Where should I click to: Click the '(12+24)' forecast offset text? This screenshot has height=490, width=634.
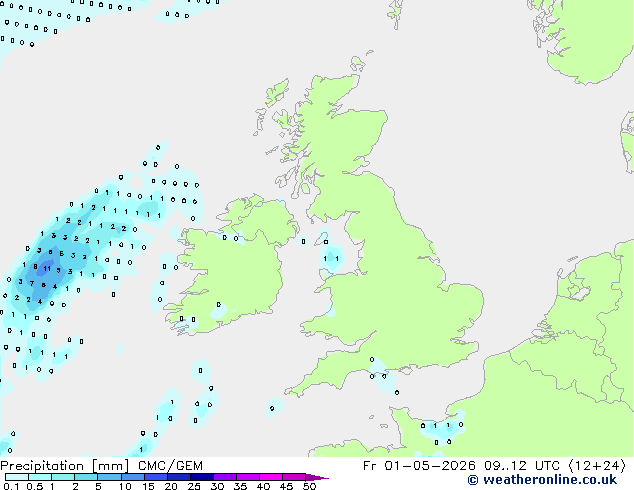click(x=597, y=466)
